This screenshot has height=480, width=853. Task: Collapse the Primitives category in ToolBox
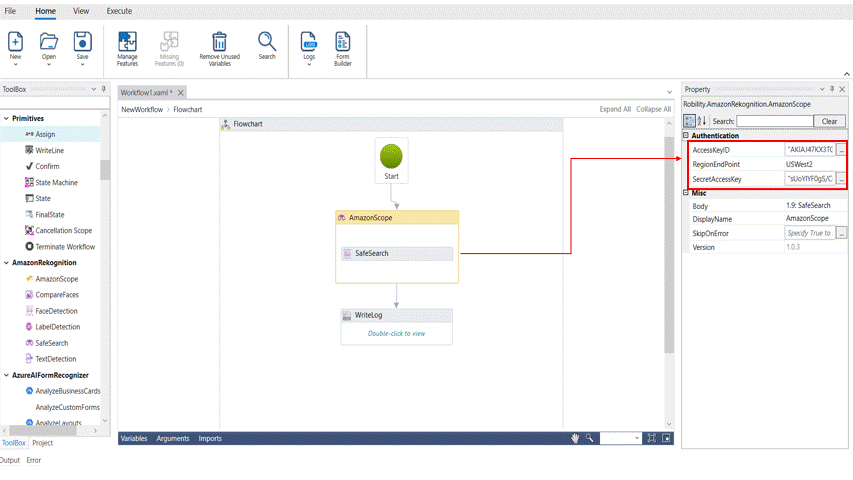click(6, 119)
